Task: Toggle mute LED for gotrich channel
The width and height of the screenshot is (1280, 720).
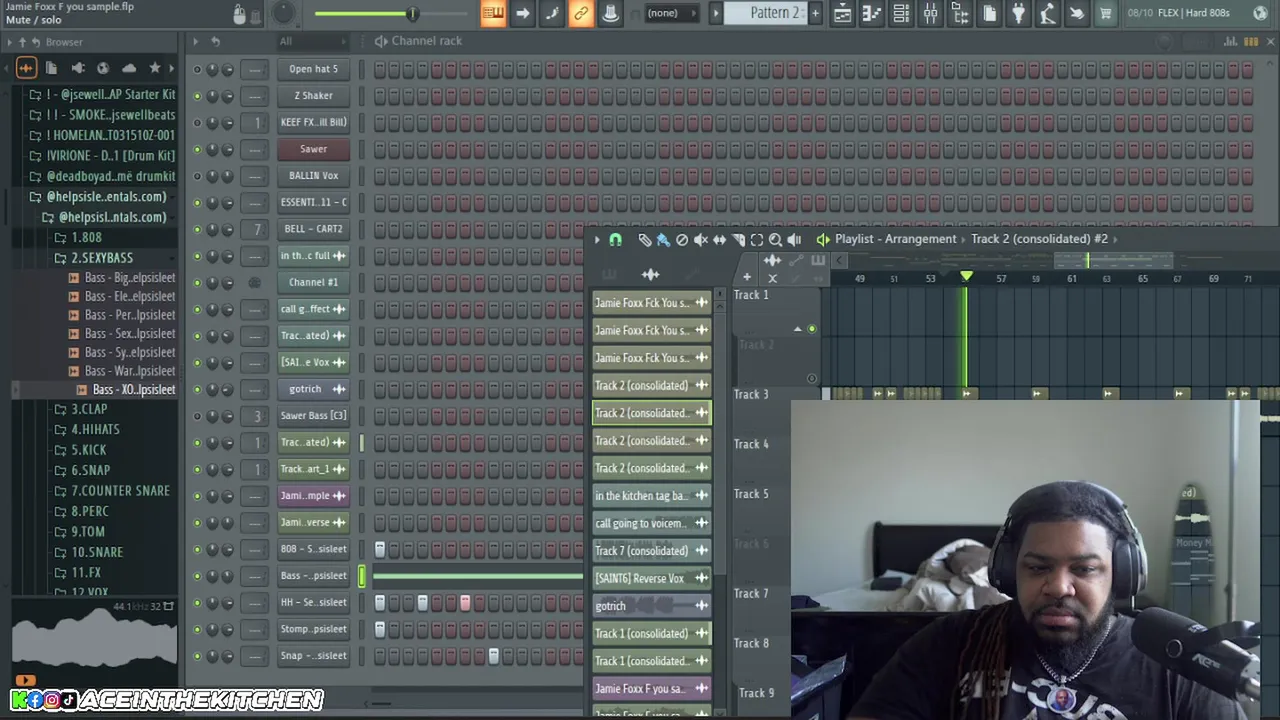Action: point(197,389)
